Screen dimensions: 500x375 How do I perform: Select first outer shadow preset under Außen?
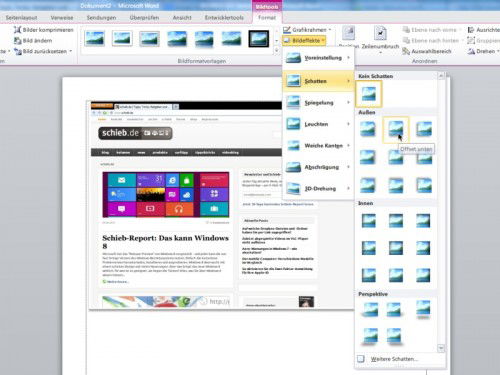[368, 129]
